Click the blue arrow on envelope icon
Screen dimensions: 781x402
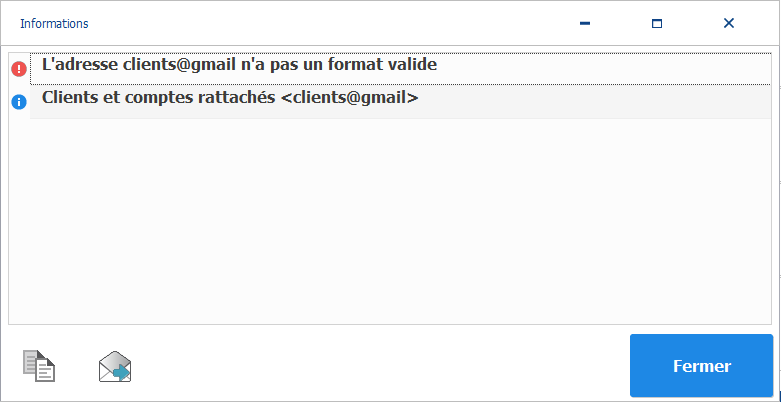pos(122,372)
